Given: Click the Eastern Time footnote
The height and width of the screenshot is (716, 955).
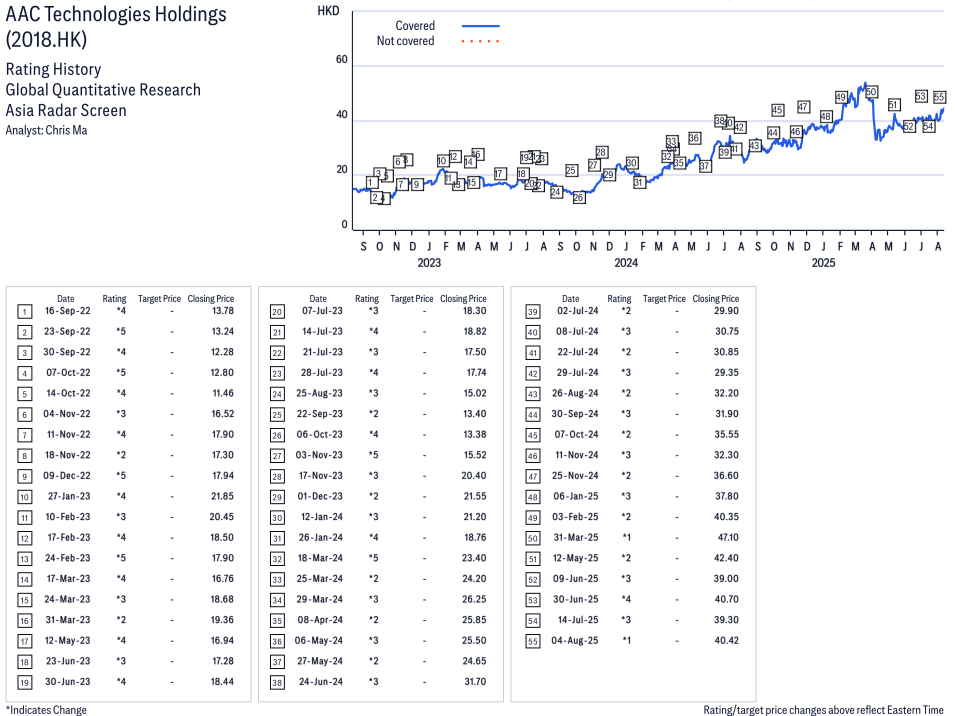Looking at the screenshot, I should point(823,710).
